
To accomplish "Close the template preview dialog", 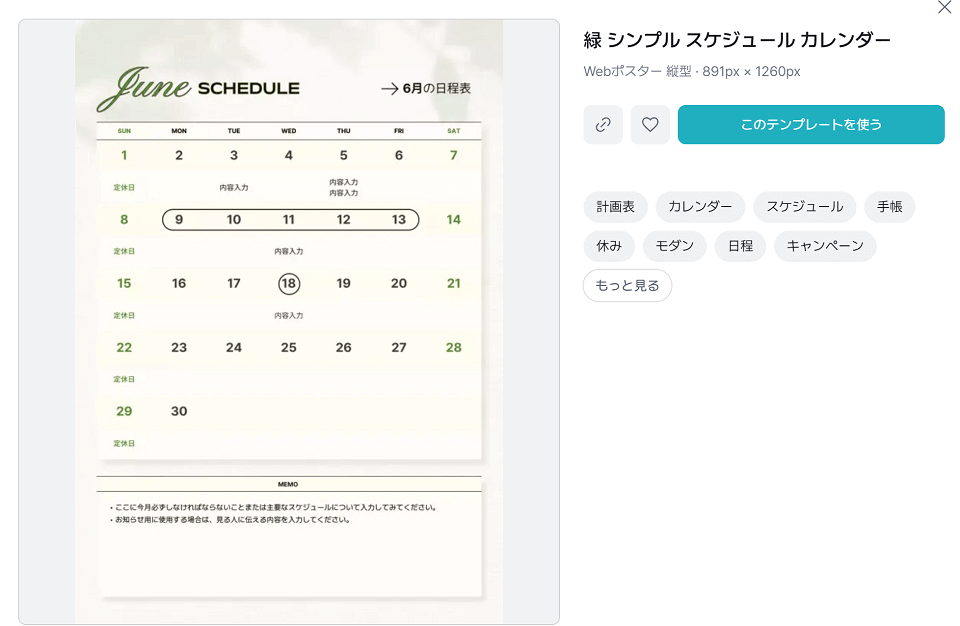I will click(x=944, y=8).
